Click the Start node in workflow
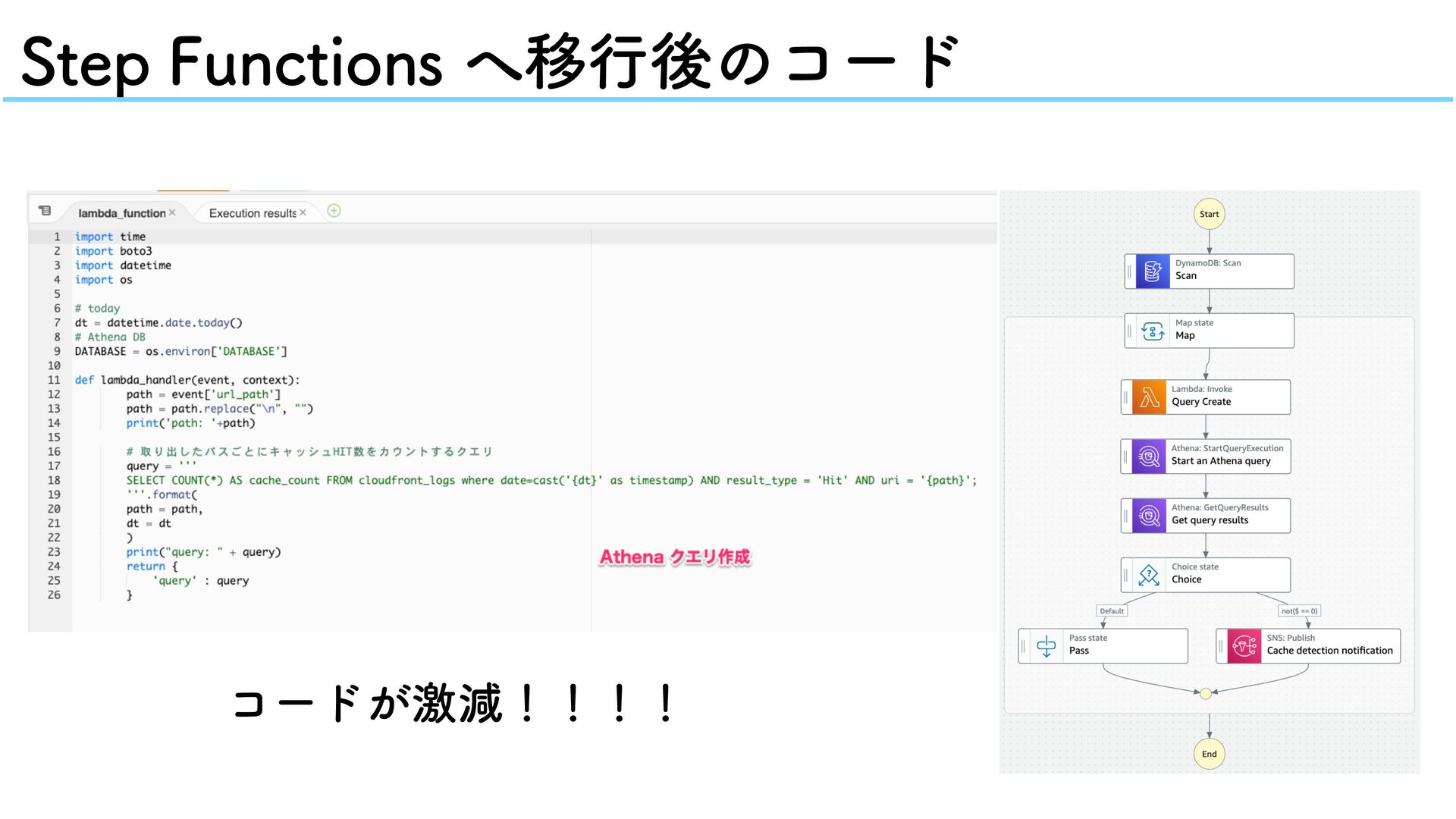Viewport: 1456px width, 819px height. [1210, 214]
